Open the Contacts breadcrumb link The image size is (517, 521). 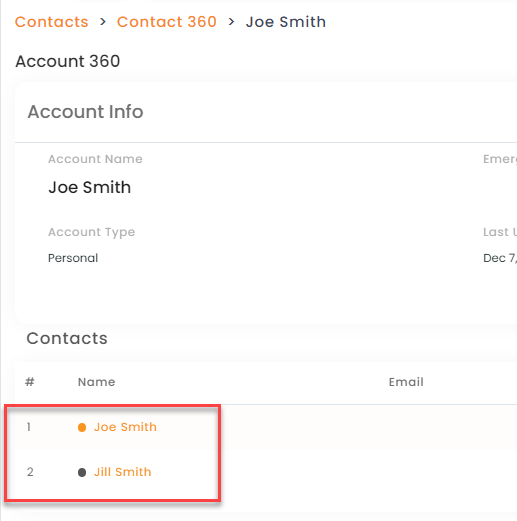coord(52,22)
